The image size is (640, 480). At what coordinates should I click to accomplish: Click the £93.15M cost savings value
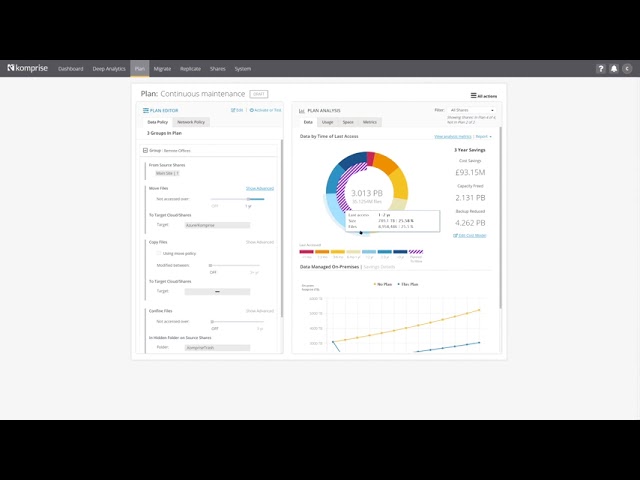pyautogui.click(x=470, y=172)
